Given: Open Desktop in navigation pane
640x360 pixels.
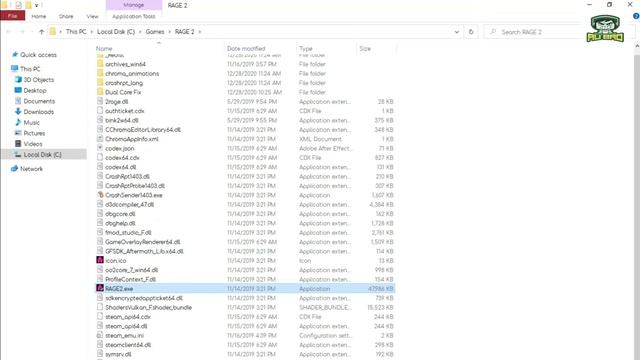Looking at the screenshot, I should click(x=35, y=90).
